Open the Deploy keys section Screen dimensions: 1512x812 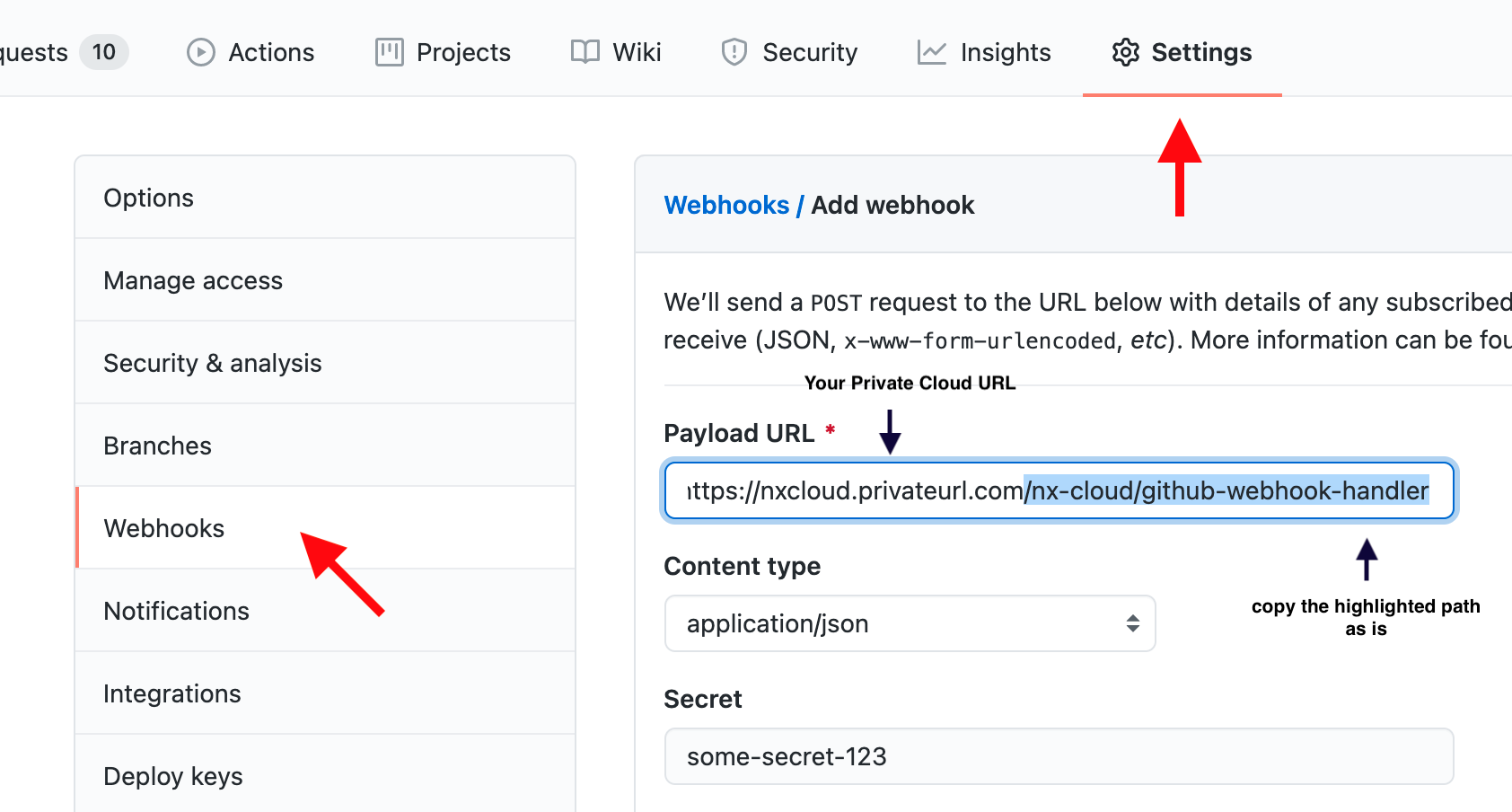pos(173,775)
